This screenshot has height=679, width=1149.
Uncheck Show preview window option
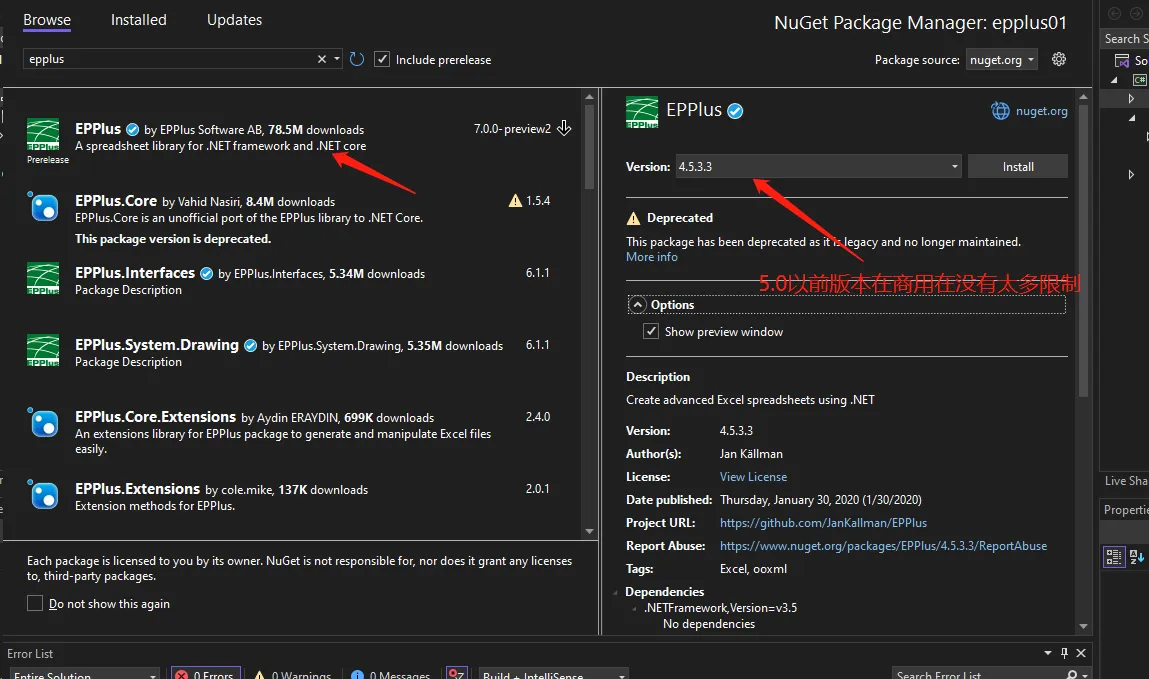[651, 331]
